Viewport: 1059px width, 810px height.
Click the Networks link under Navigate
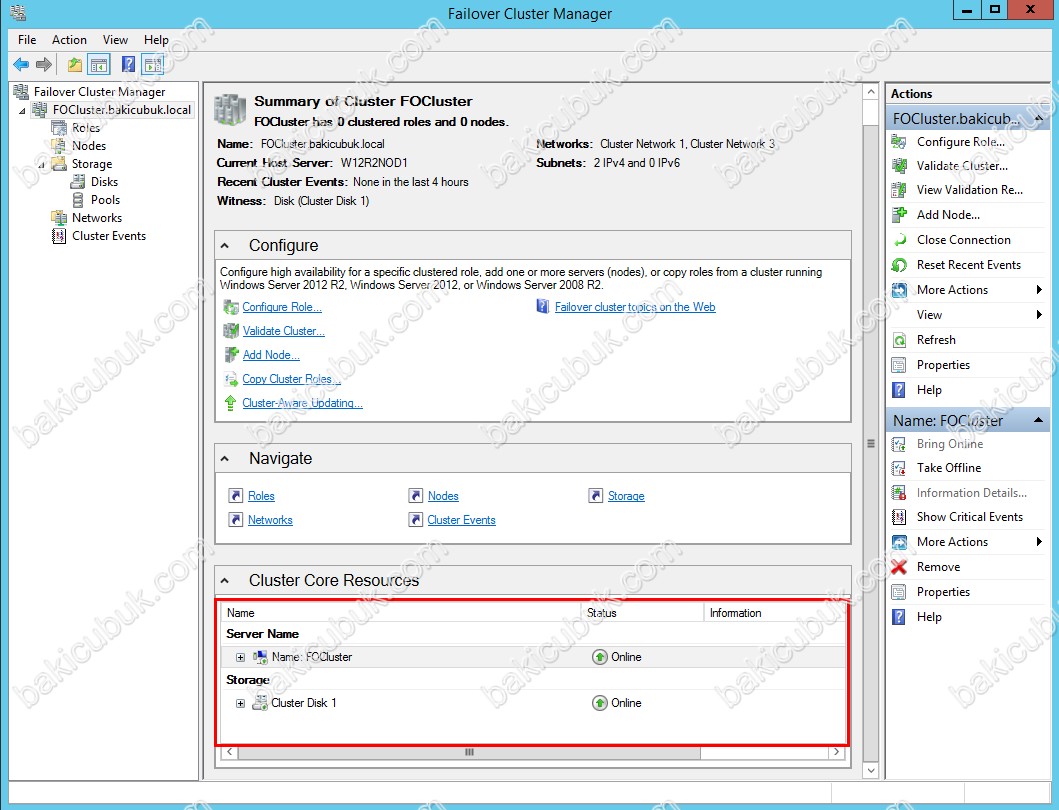(270, 520)
